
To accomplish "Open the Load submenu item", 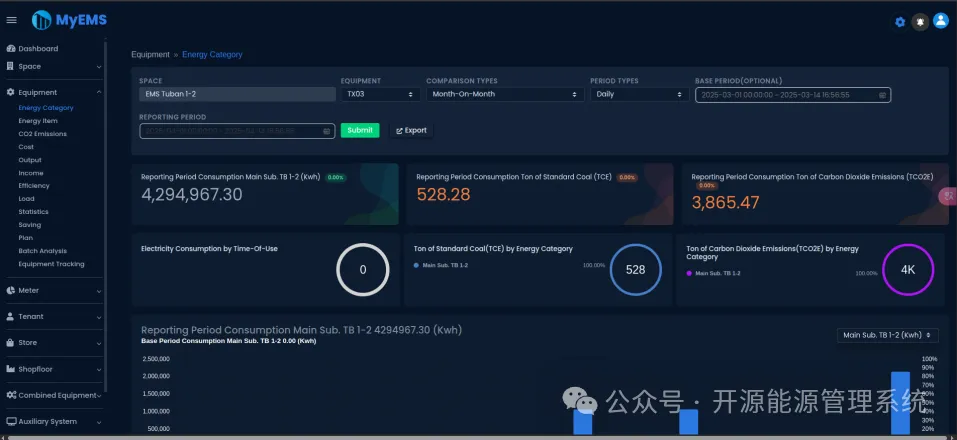I will click(x=26, y=199).
